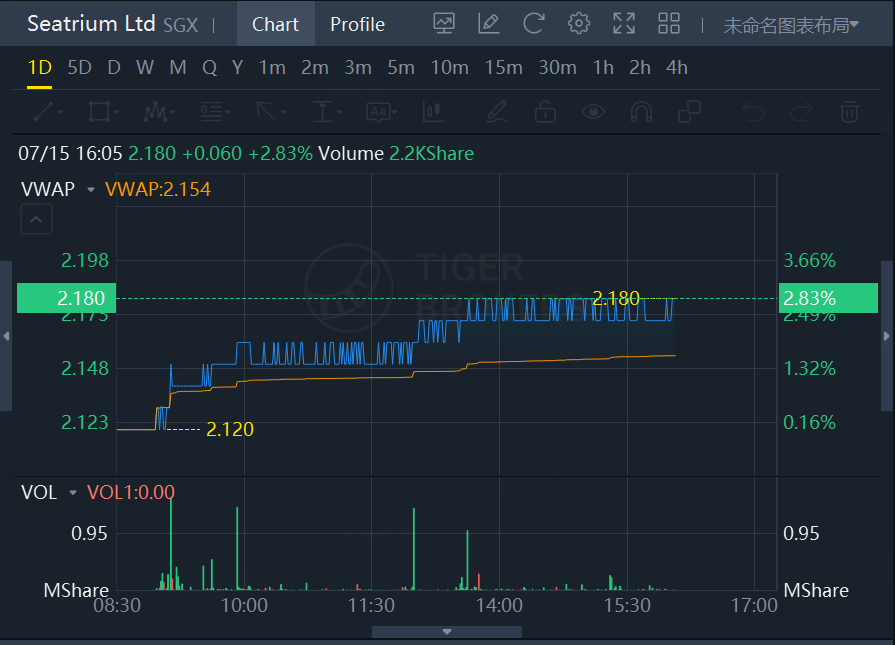Toggle the lock drawings icon
Viewport: 895px width, 645px height.
coord(545,112)
